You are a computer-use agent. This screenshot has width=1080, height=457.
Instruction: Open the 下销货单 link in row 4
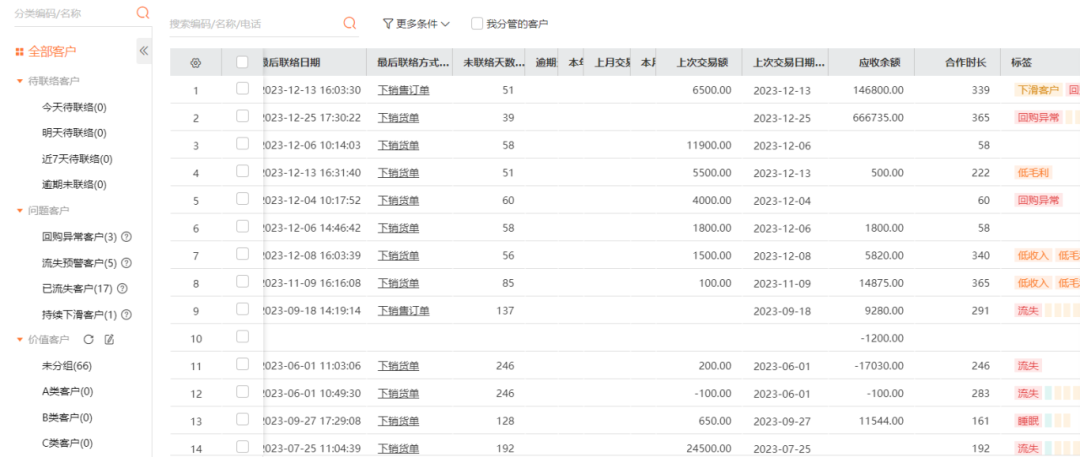[x=398, y=173]
